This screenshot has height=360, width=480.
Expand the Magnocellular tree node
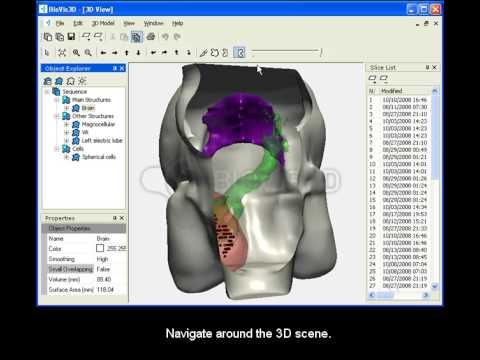67,124
